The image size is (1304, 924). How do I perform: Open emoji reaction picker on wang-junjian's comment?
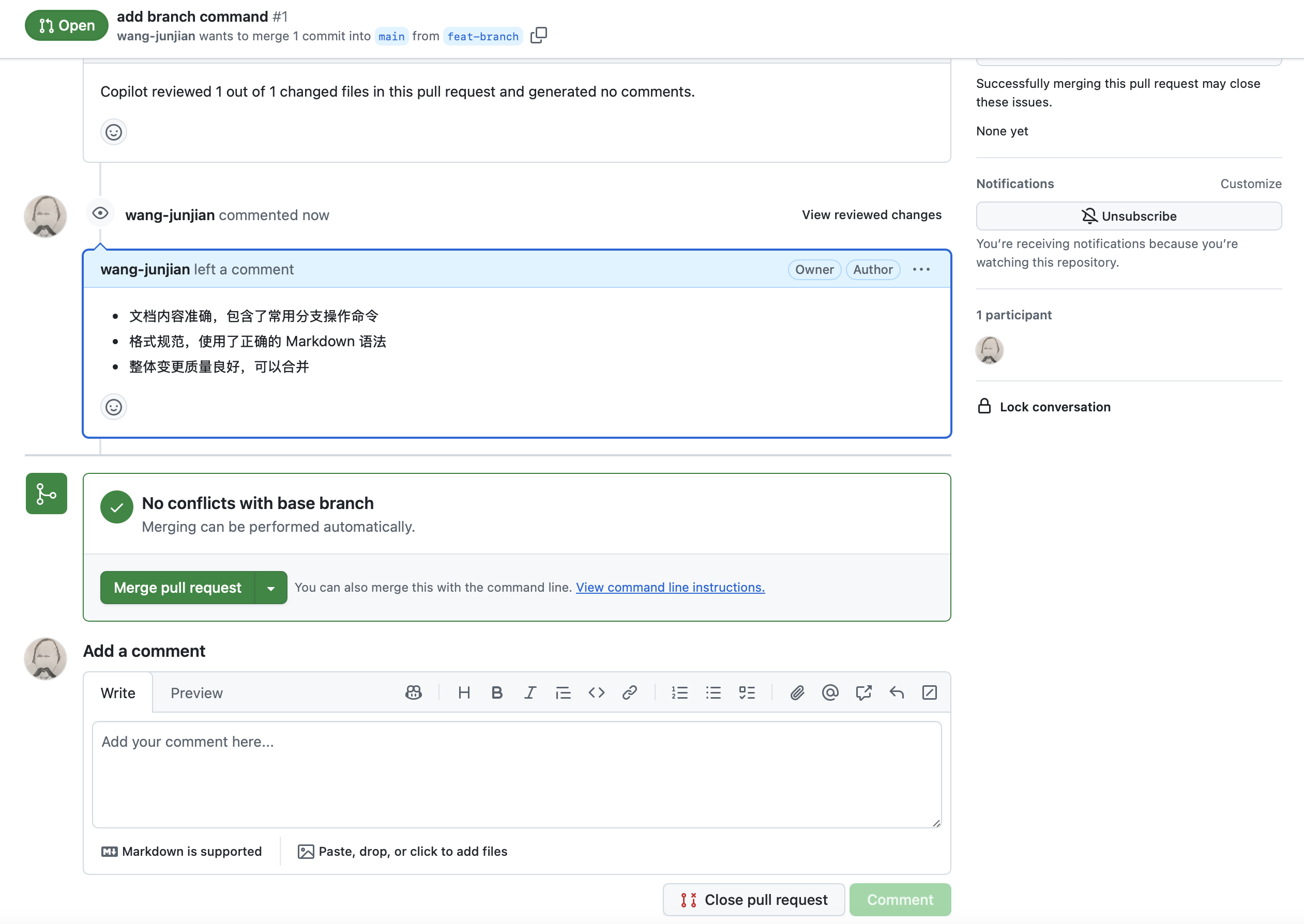[x=114, y=407]
